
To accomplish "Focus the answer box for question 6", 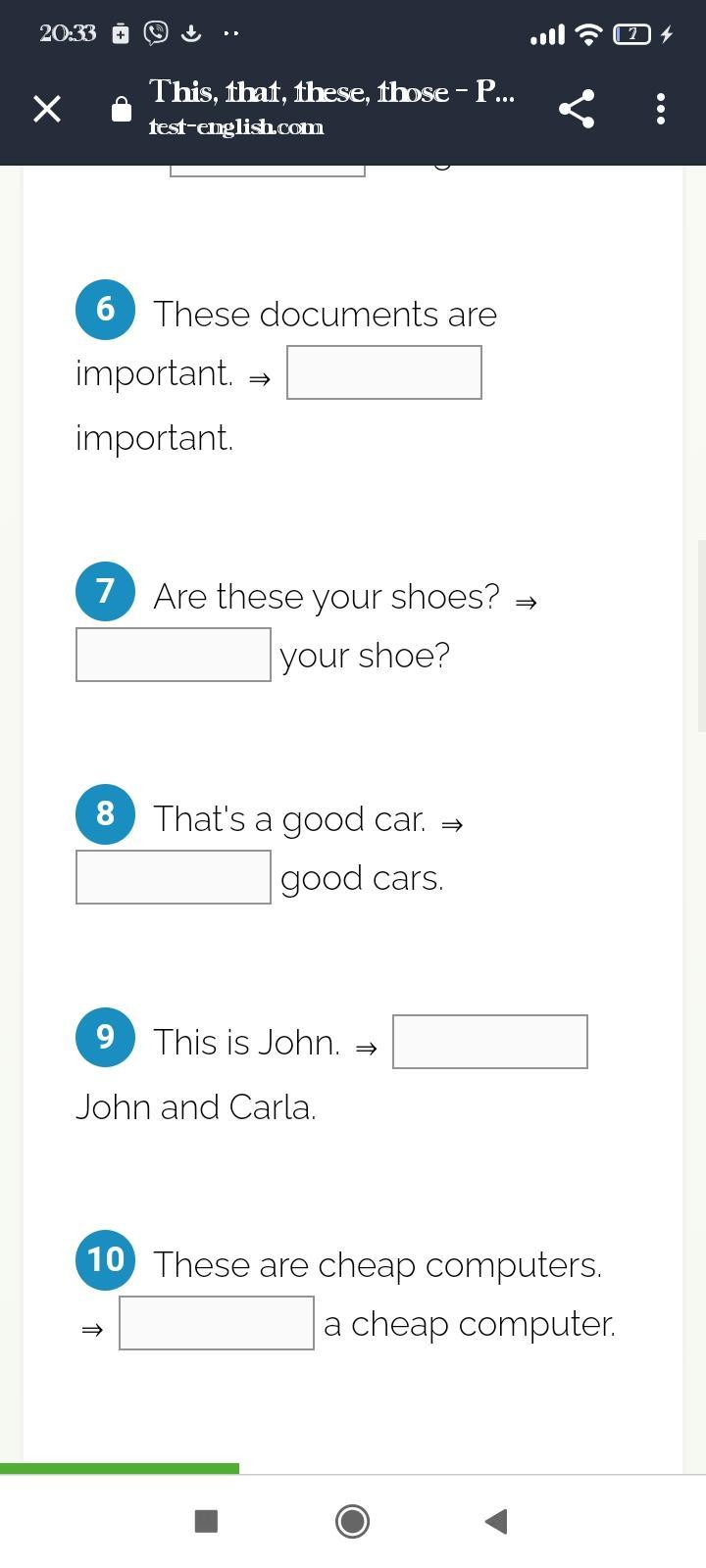I will pos(383,372).
